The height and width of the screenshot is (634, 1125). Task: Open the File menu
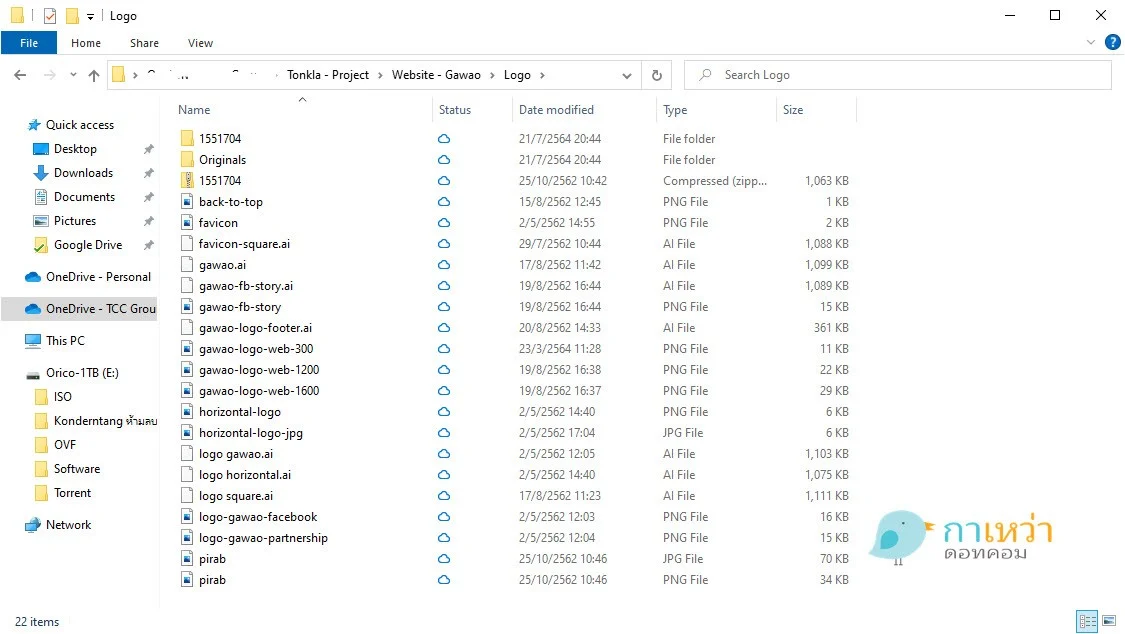(29, 43)
